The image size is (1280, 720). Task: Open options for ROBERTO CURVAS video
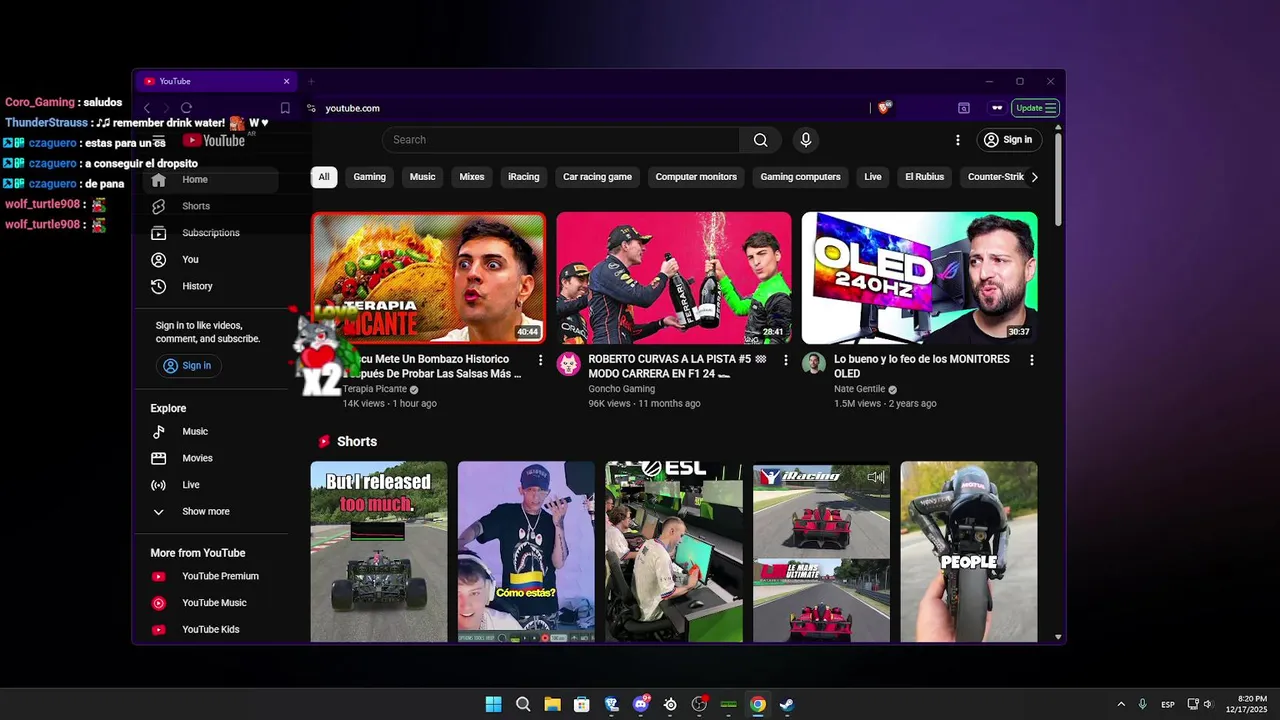tap(786, 360)
